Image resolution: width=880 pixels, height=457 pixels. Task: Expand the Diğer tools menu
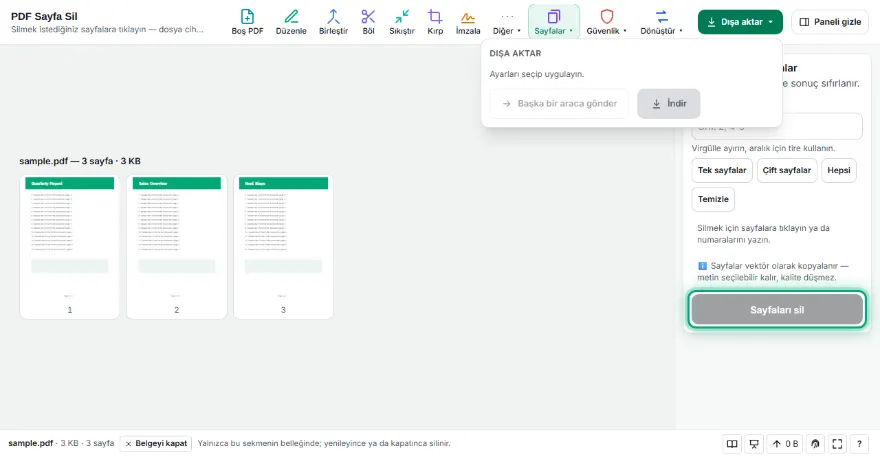pyautogui.click(x=507, y=22)
